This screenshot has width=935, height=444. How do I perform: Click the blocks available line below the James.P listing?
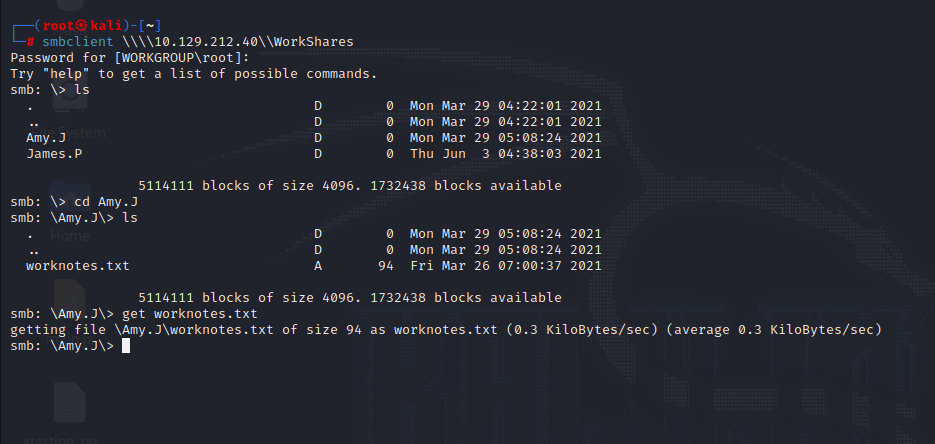(350, 185)
